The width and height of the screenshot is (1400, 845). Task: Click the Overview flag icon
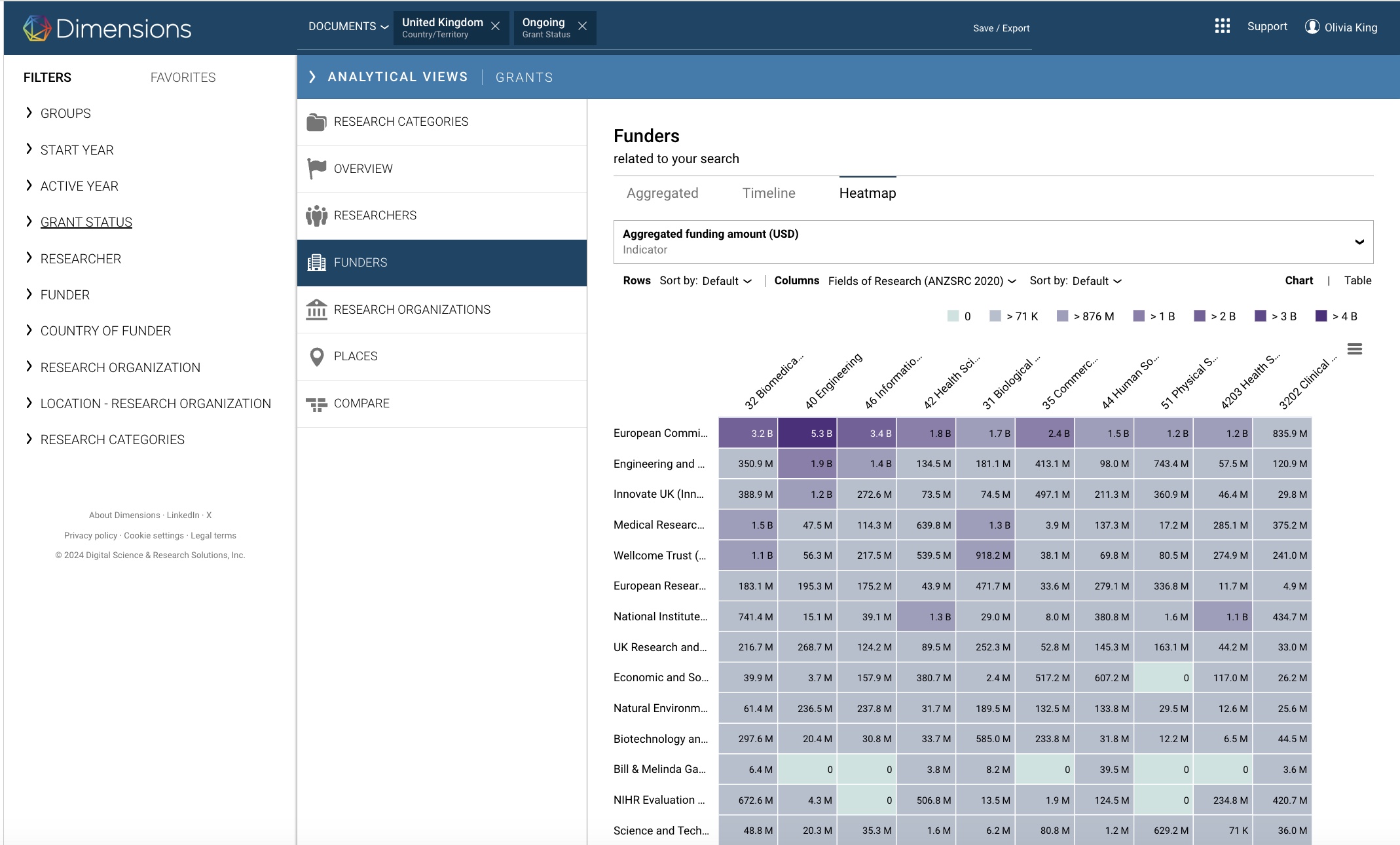tap(316, 168)
